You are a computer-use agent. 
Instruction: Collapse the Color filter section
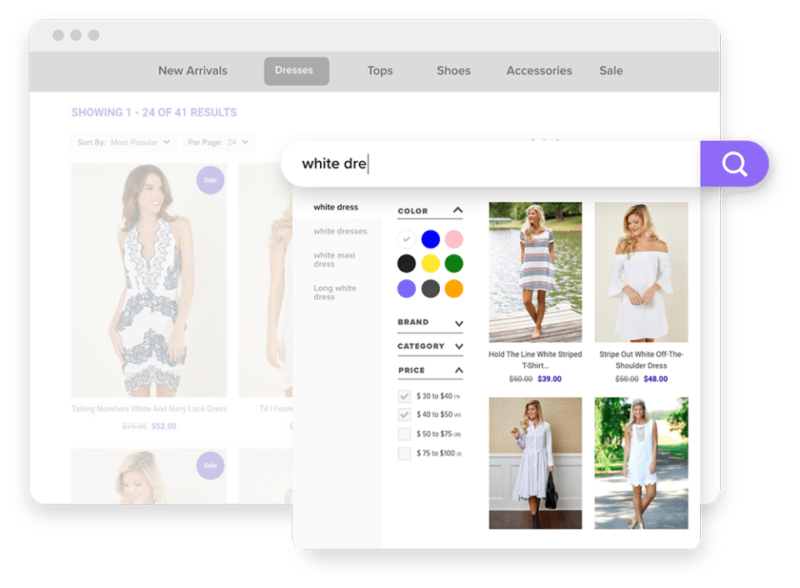coord(458,210)
